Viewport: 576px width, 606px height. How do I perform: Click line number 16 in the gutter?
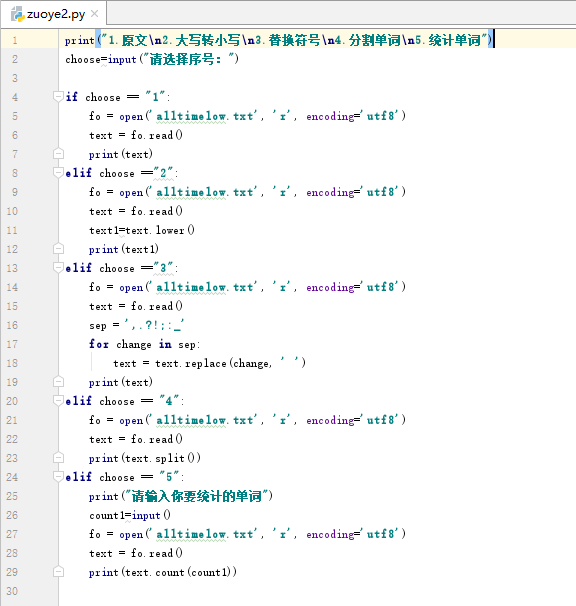(x=12, y=325)
